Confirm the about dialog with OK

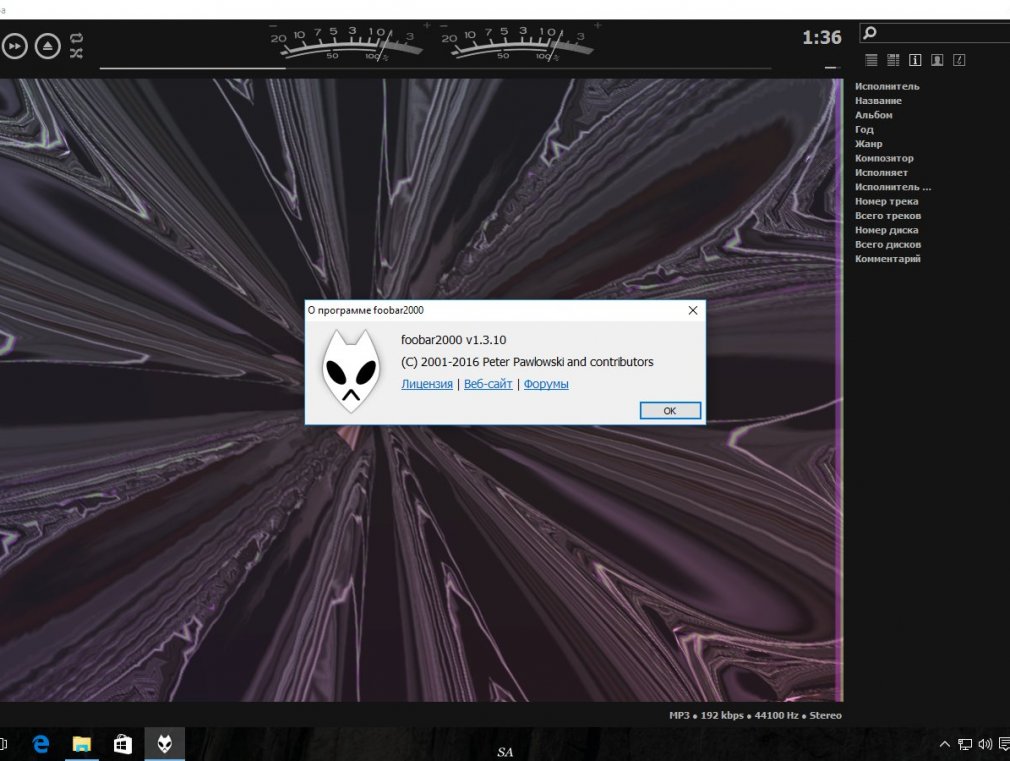pyautogui.click(x=670, y=410)
